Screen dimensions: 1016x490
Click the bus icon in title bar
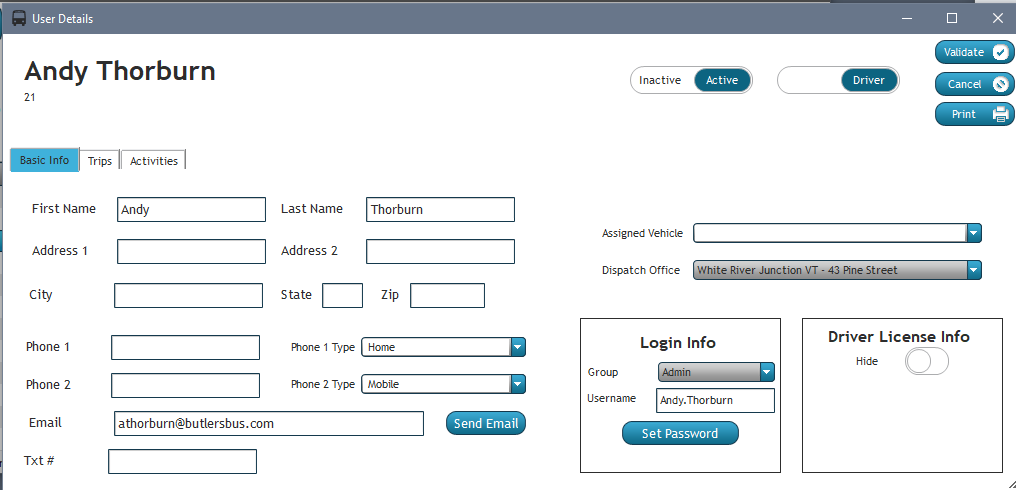coord(19,18)
